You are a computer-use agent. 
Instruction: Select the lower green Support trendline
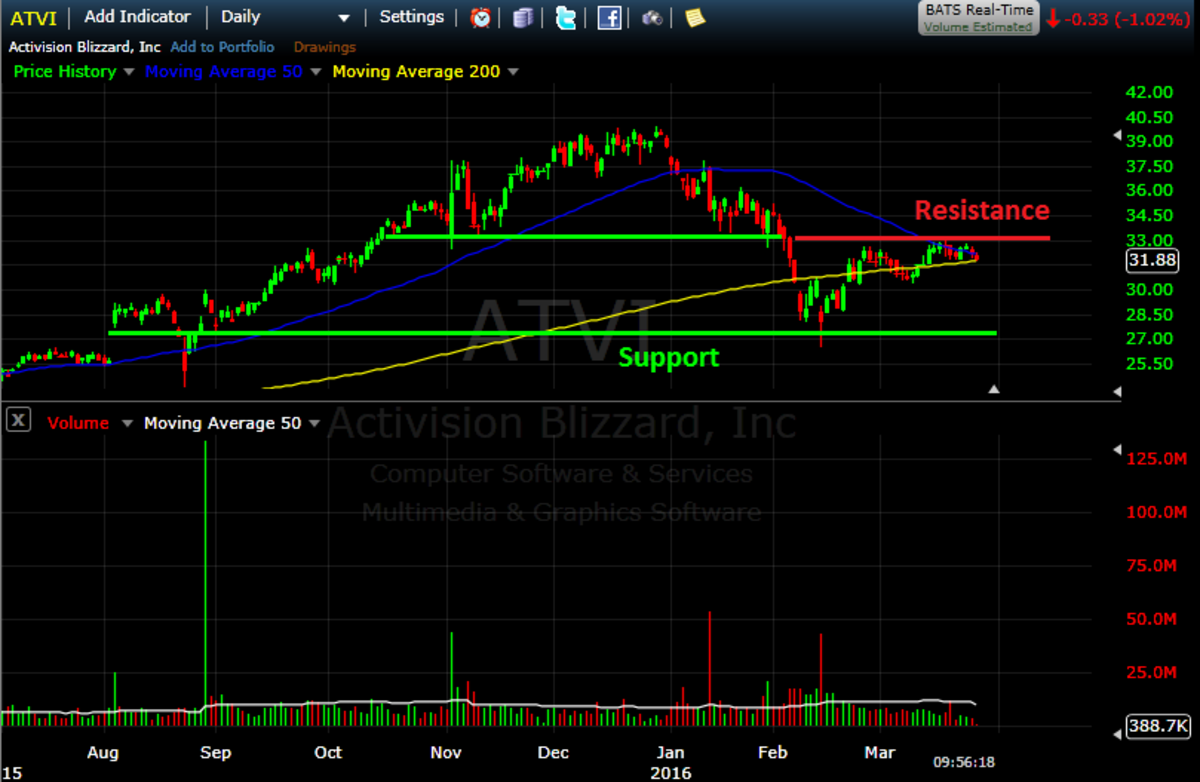(552, 333)
